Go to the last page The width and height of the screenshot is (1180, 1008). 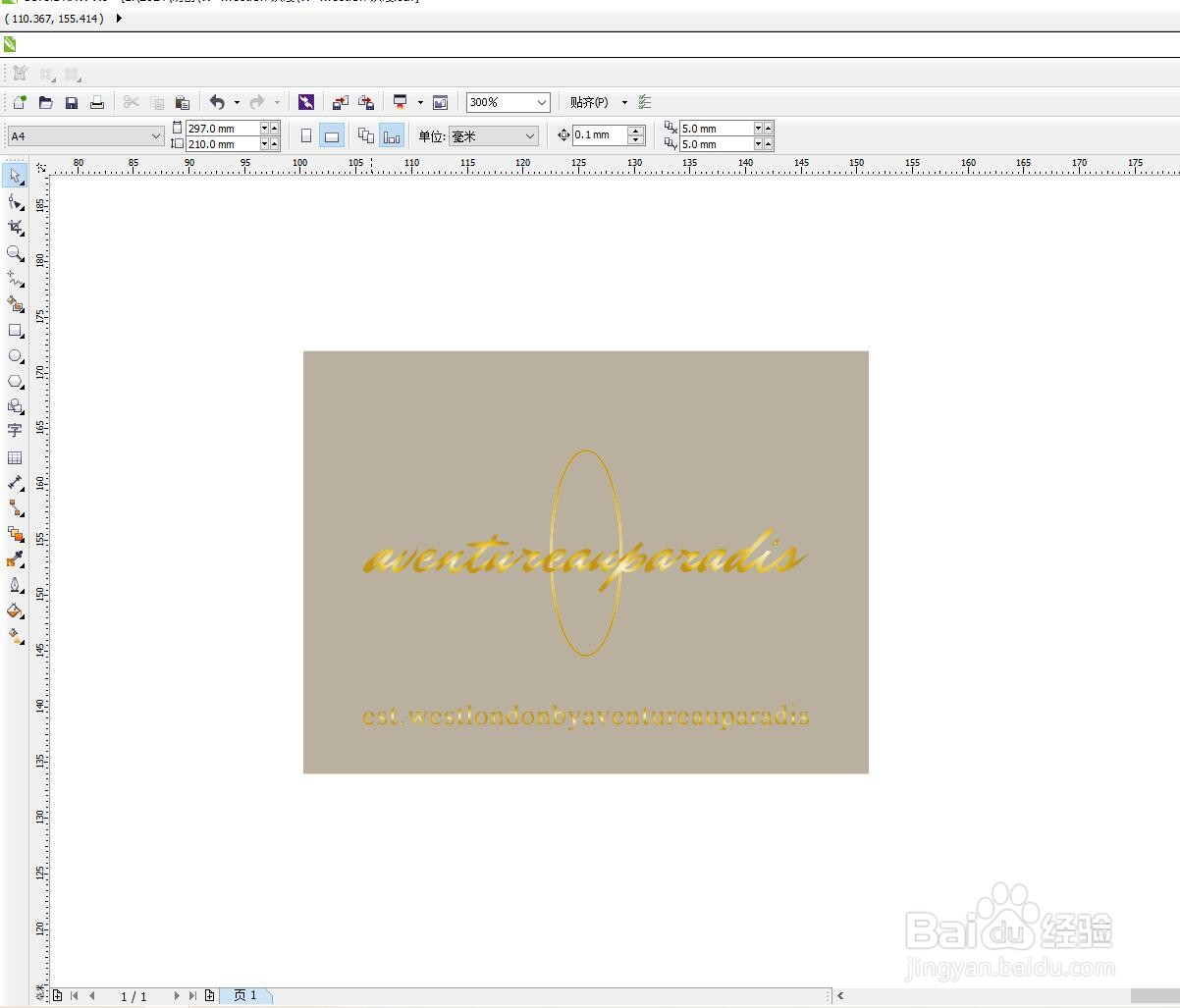coord(192,995)
